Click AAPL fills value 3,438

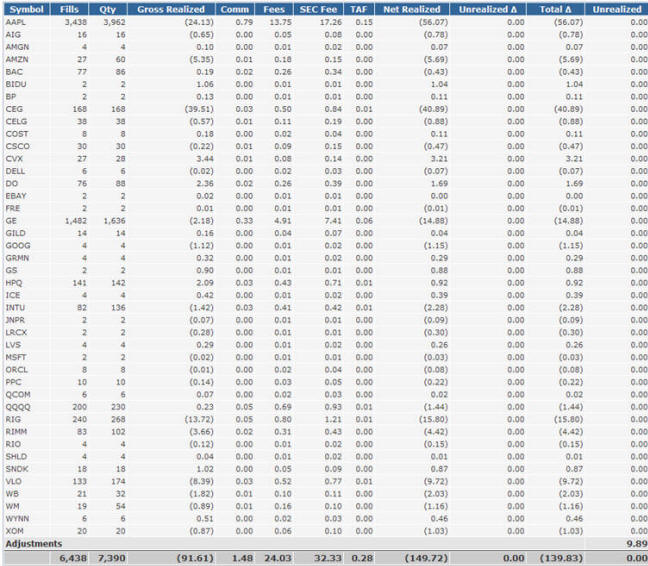[x=76, y=22]
